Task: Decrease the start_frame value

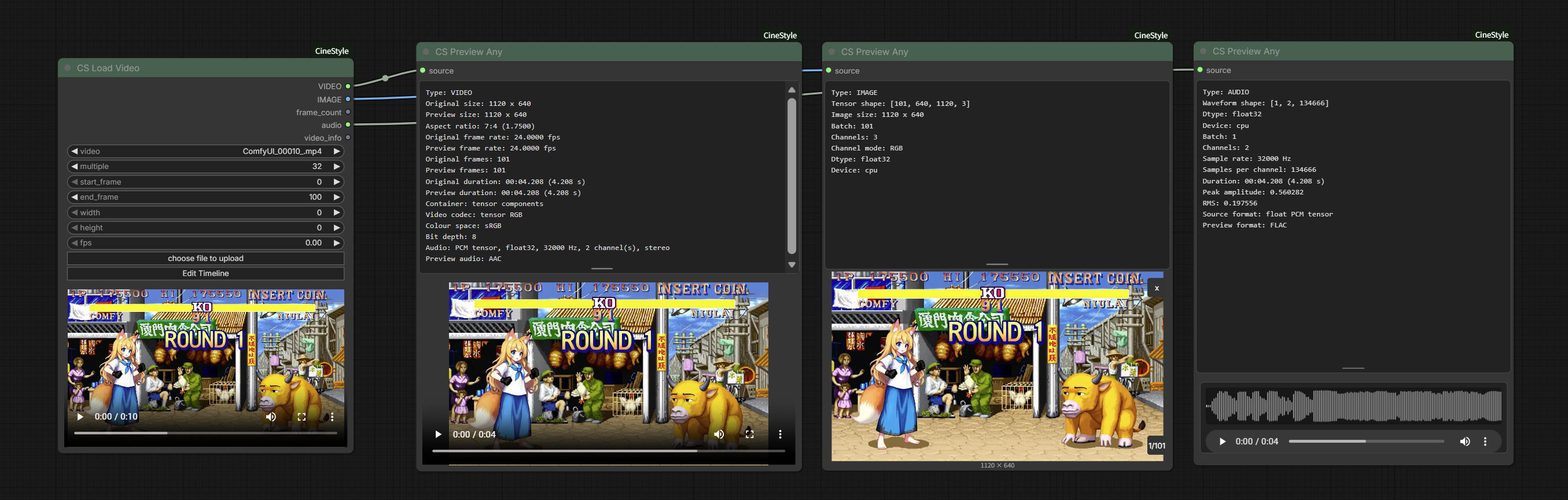Action: (74, 182)
